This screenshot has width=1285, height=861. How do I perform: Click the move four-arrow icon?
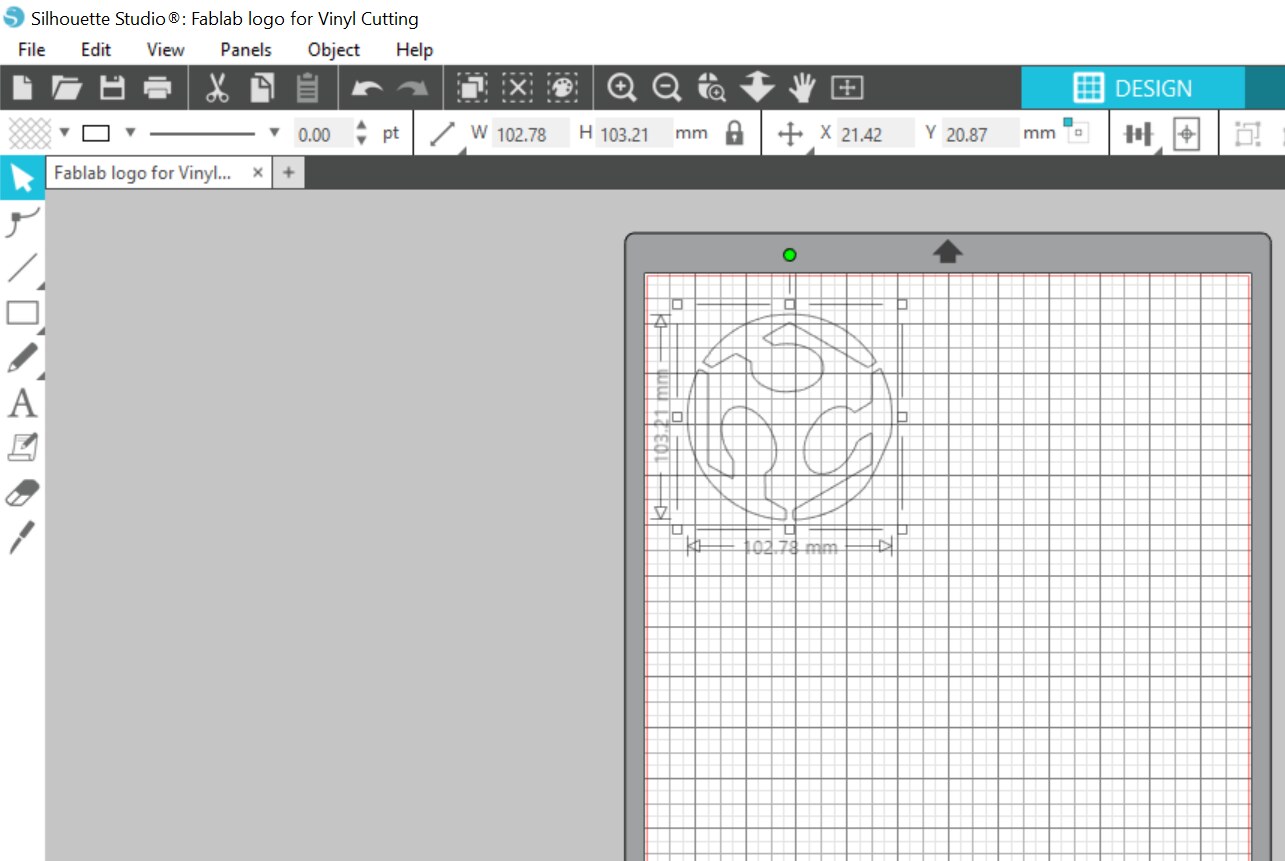[790, 134]
